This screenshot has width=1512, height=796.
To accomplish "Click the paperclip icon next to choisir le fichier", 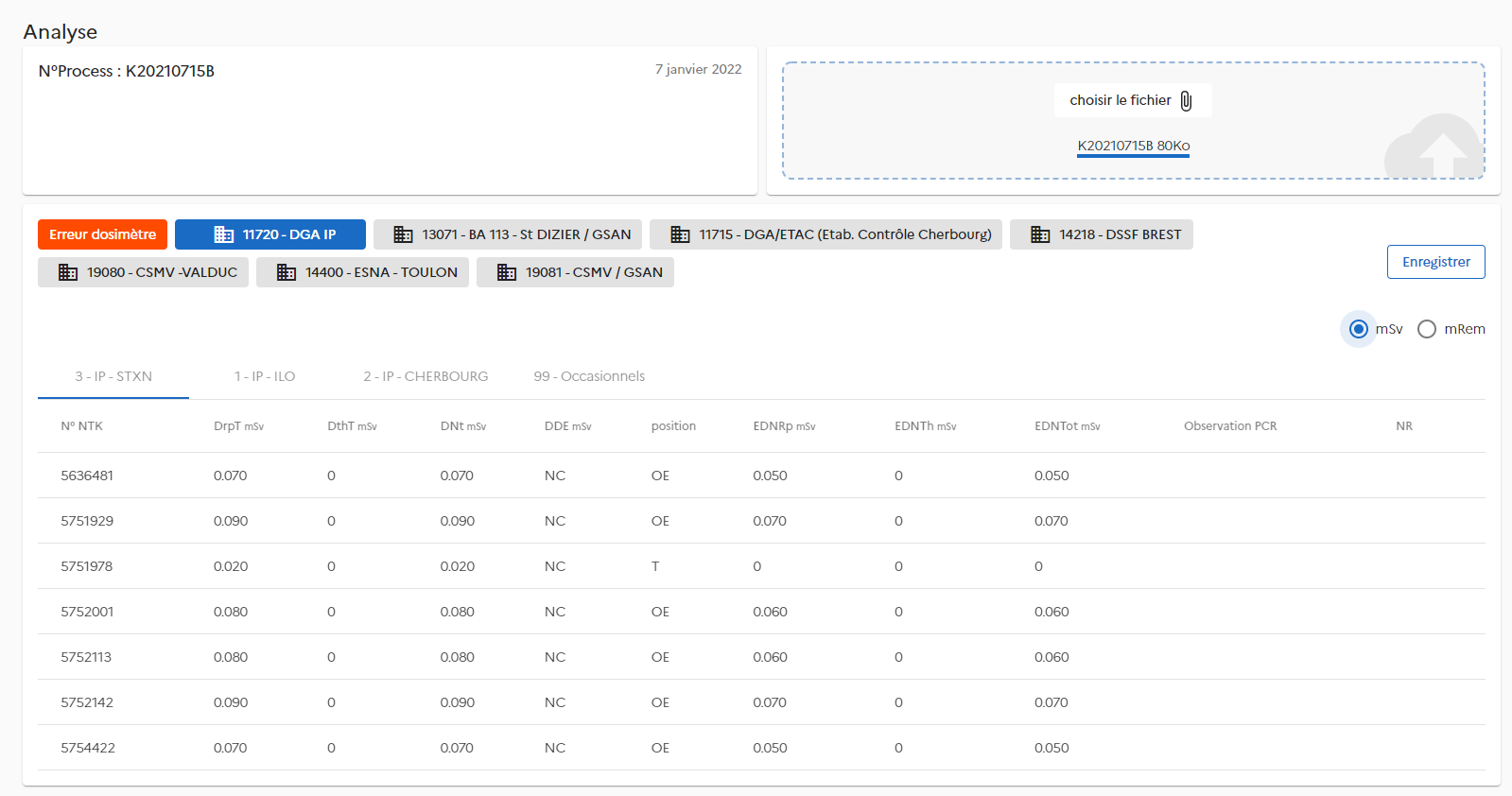I will point(1186,100).
